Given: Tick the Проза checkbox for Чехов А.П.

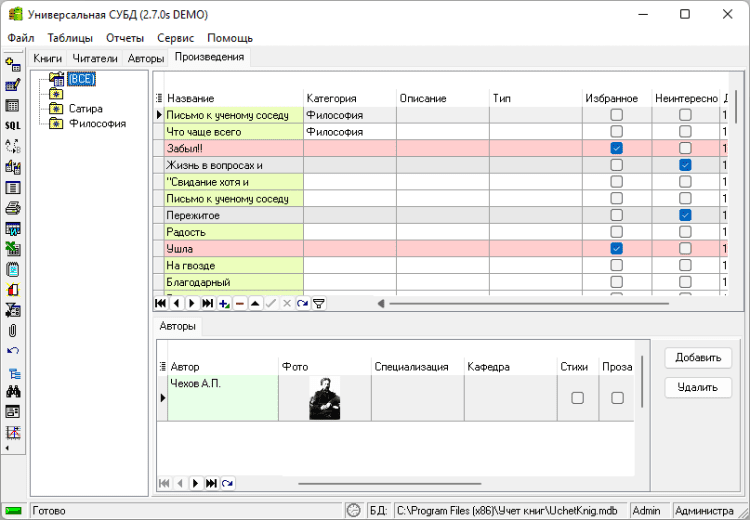Looking at the screenshot, I should click(x=618, y=398).
